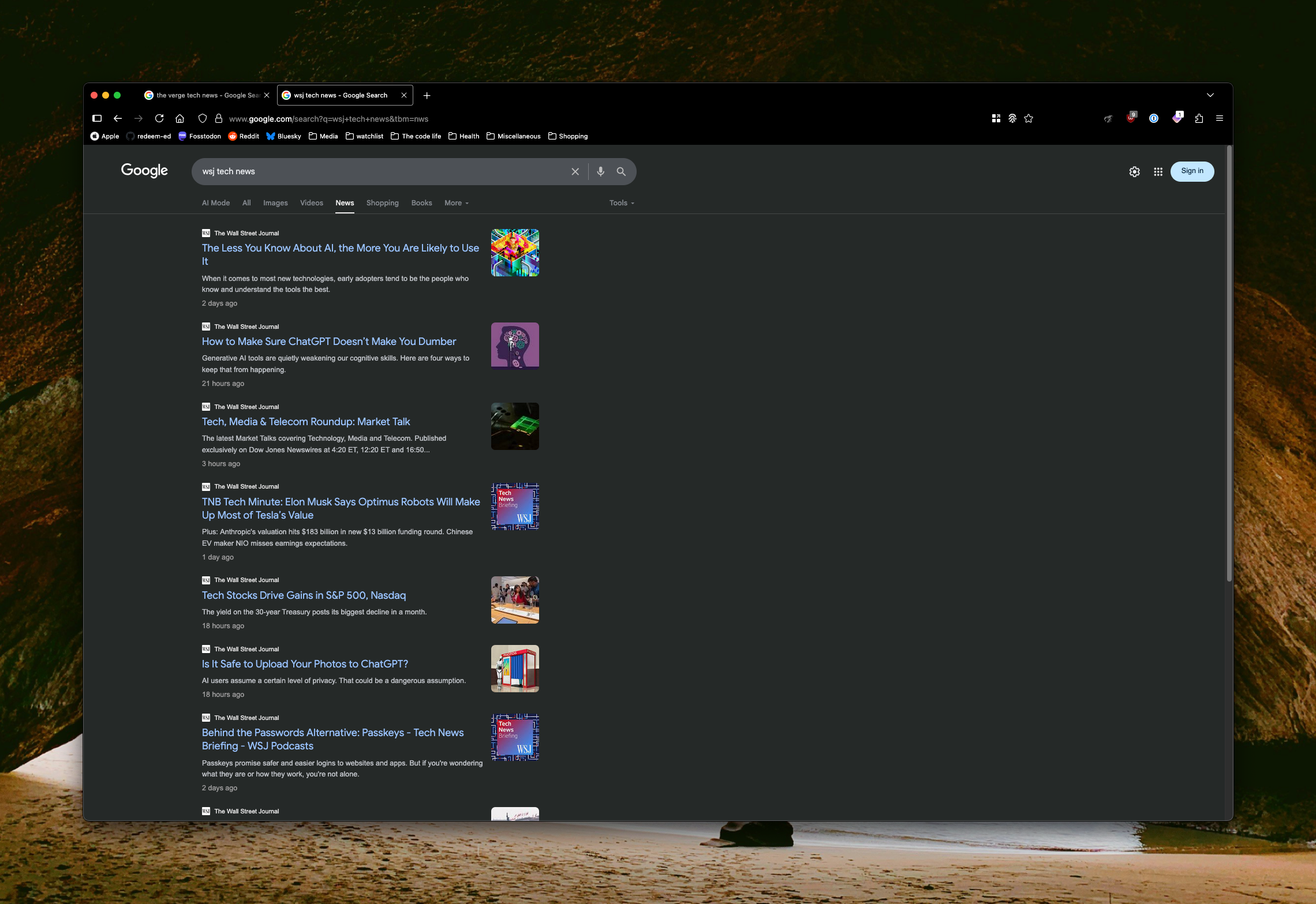Screen dimensions: 1316x904
Task: Open 'Is It Safe to Upload Your Photos to ChatGPT?' article
Action: 305,664
